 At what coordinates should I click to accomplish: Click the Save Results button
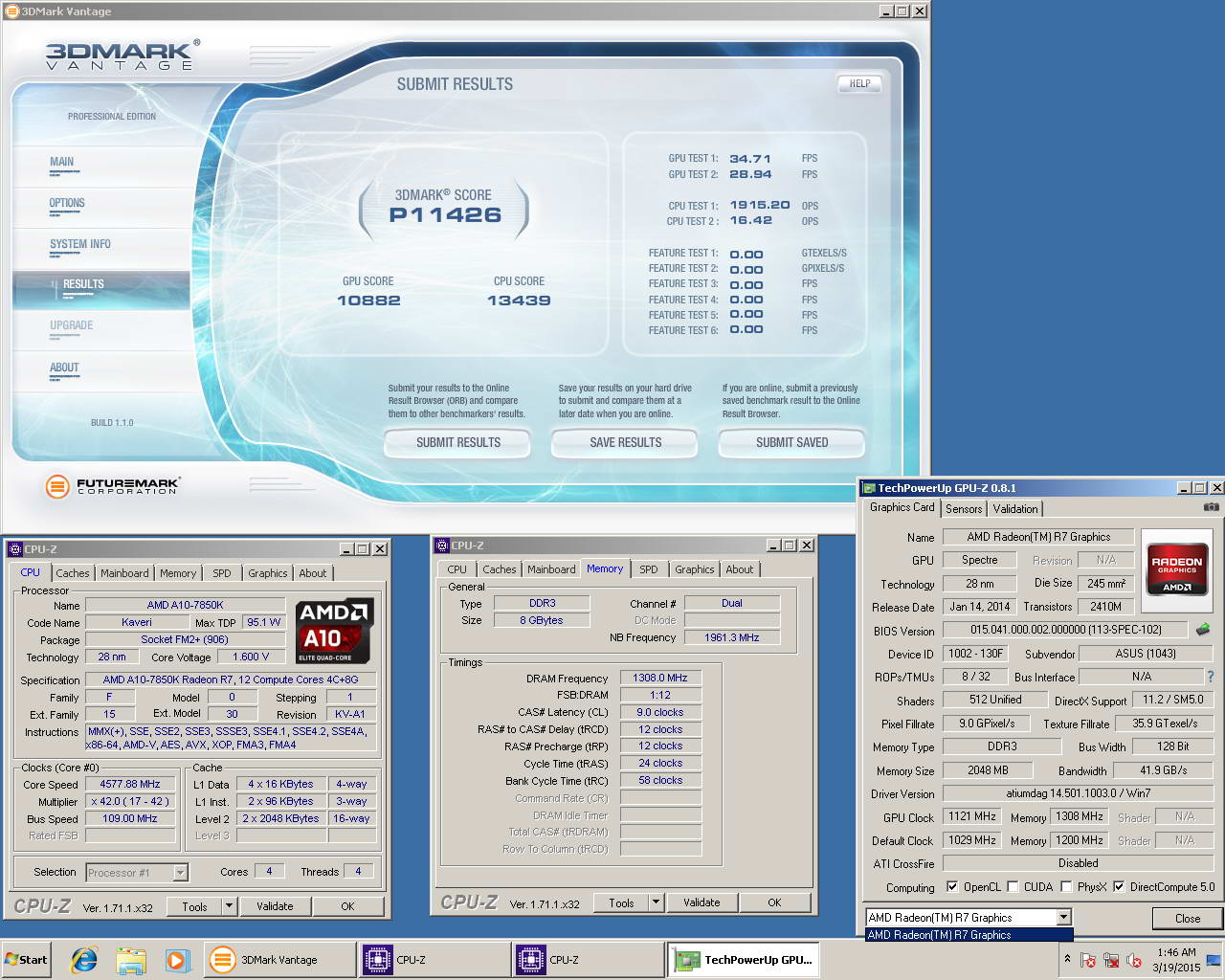(x=626, y=443)
